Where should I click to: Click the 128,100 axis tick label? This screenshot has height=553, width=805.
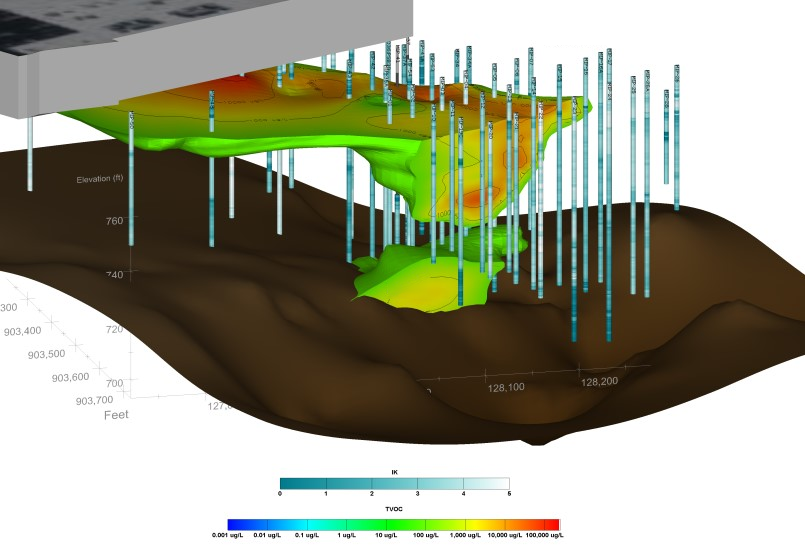tap(505, 387)
